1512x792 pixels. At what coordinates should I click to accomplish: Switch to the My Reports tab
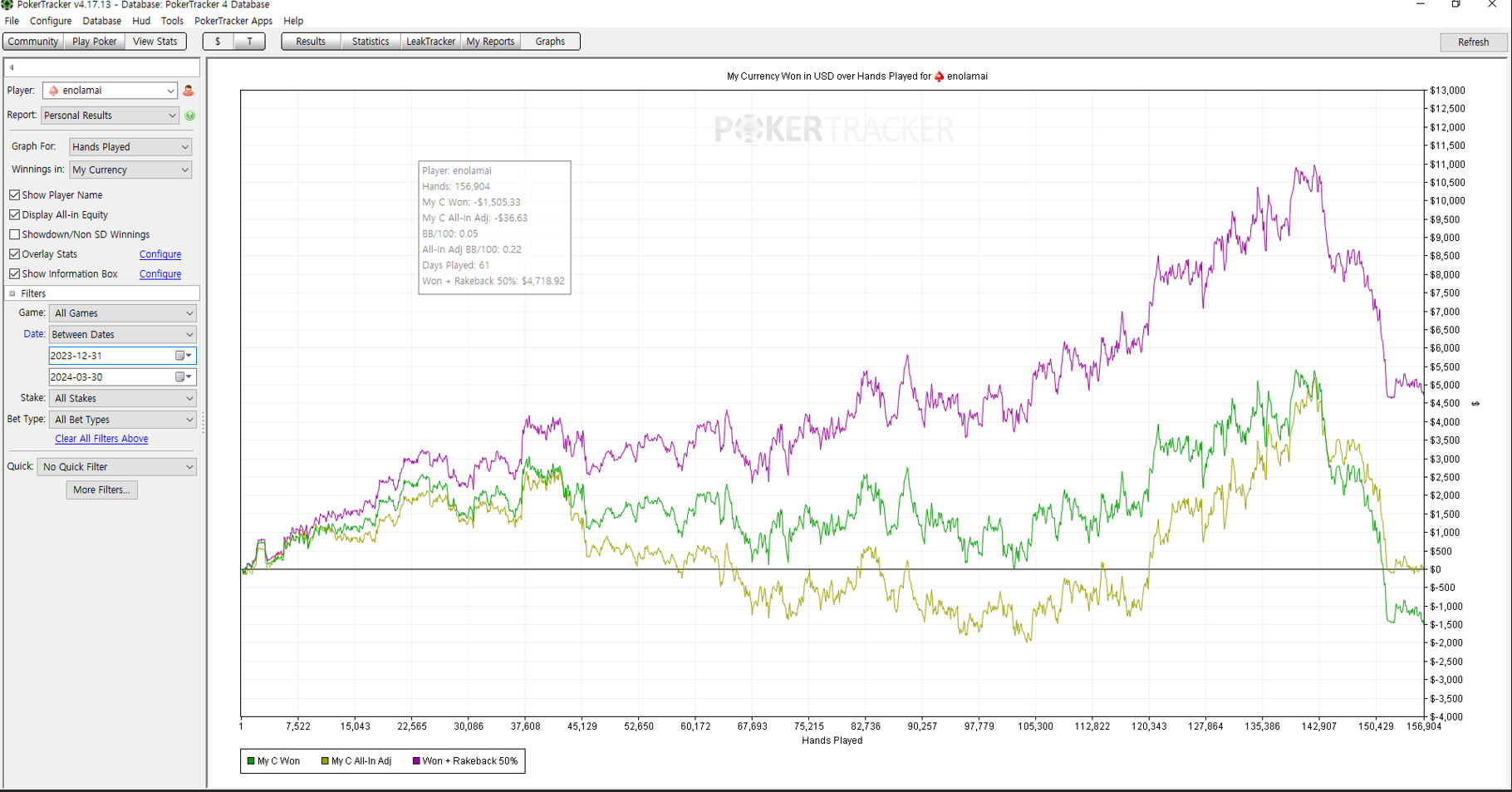(490, 42)
